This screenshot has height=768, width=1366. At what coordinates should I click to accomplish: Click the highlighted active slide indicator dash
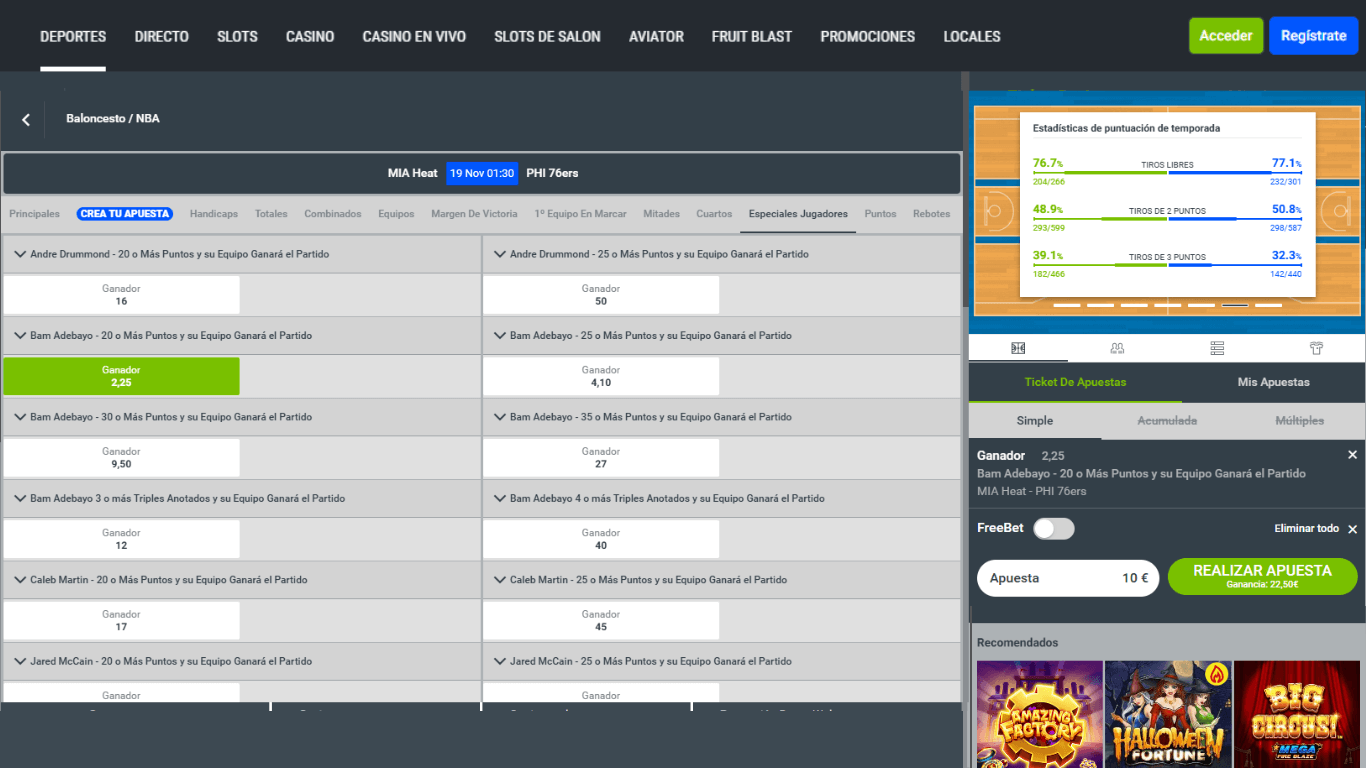point(1235,305)
